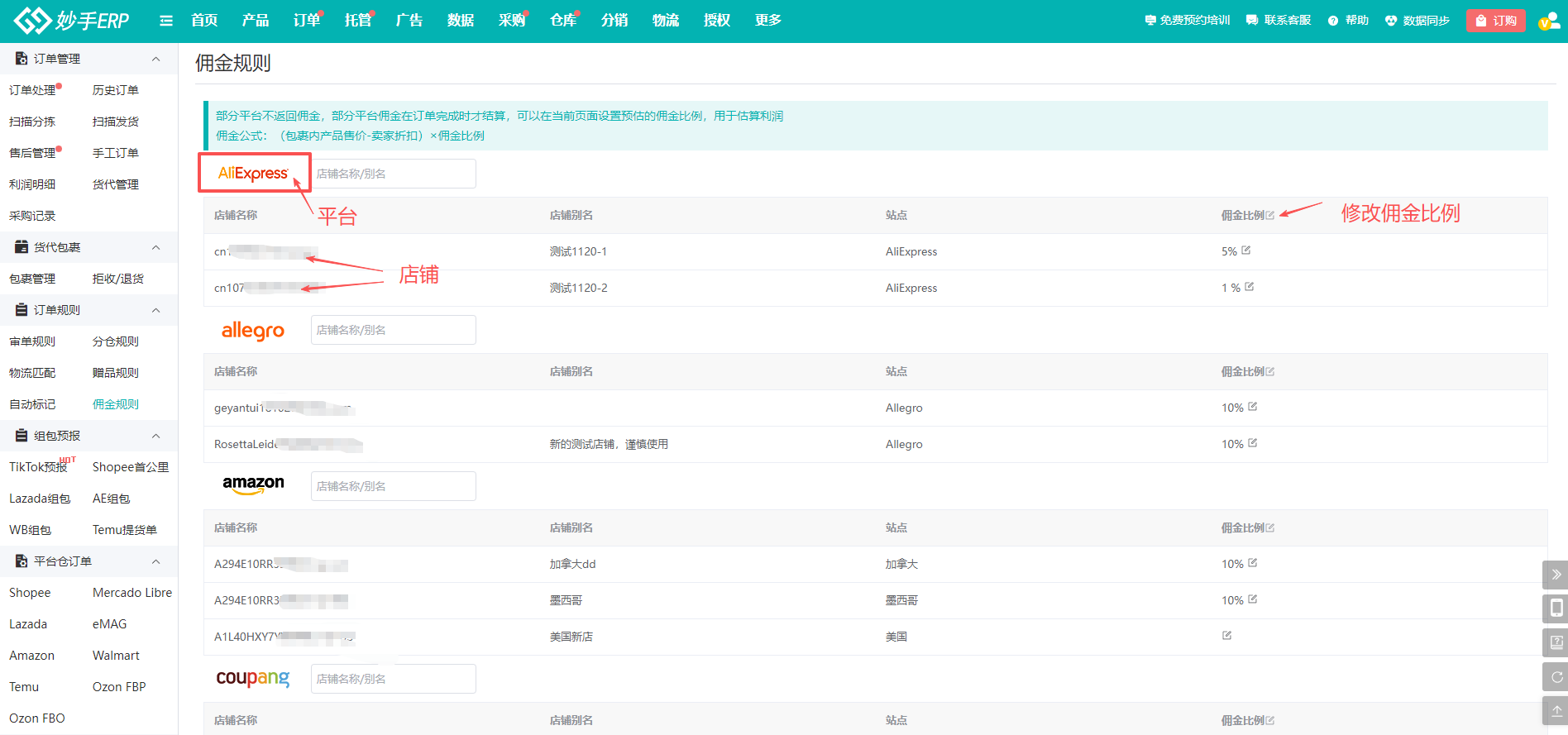The height and width of the screenshot is (735, 1568).
Task: Expand the double-arrow floating panel icon
Action: pos(1556,575)
